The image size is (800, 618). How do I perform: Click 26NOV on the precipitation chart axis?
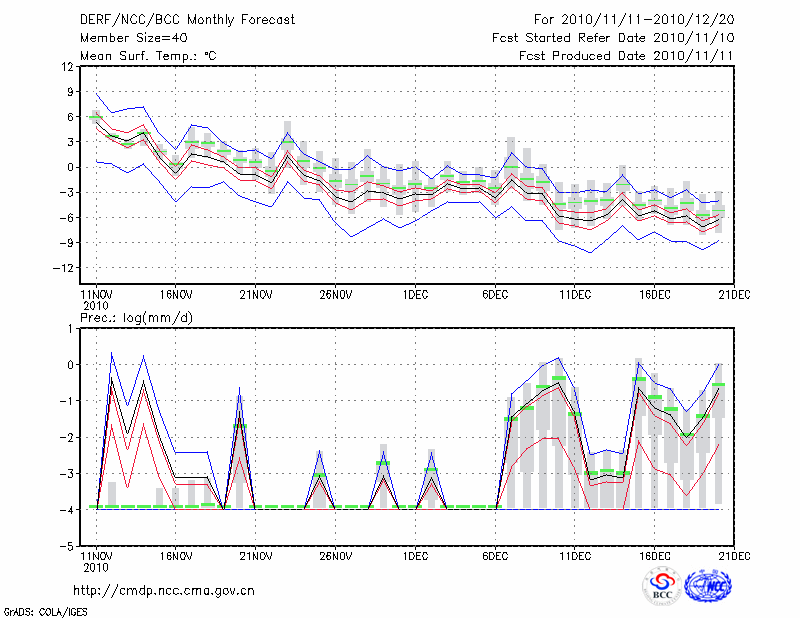[335, 555]
